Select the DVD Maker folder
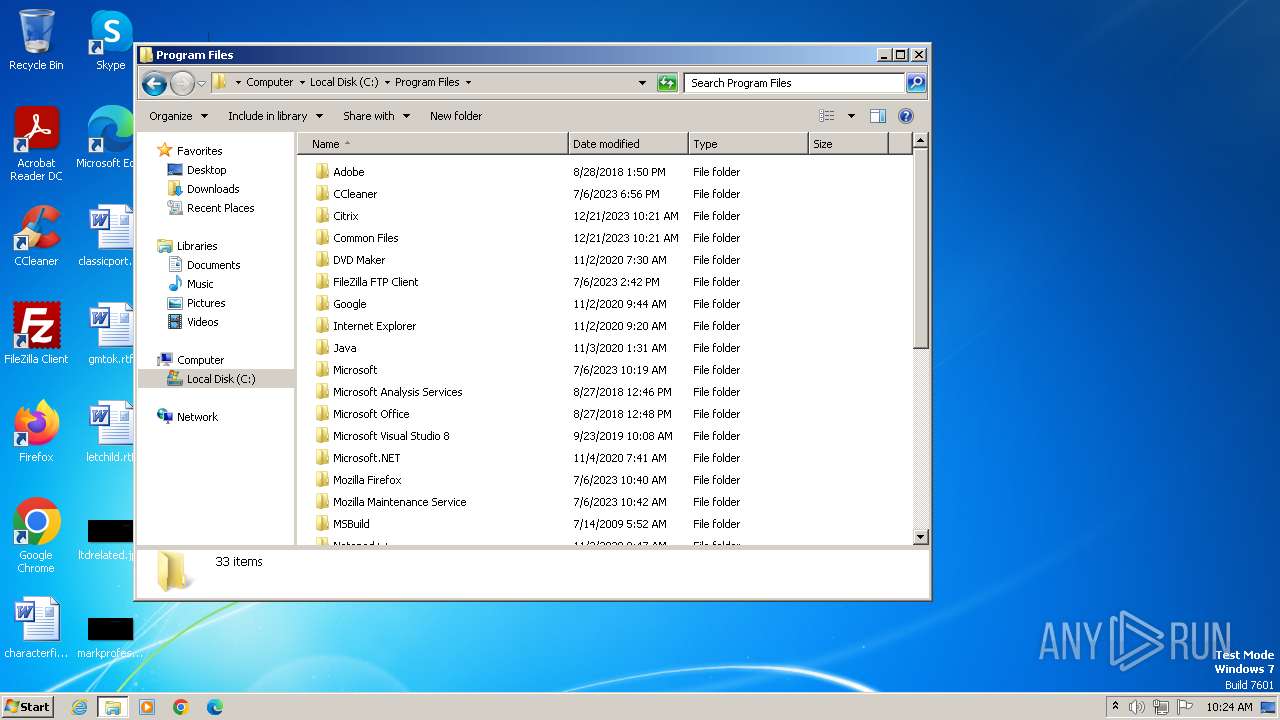The height and width of the screenshot is (720, 1280). [359, 260]
